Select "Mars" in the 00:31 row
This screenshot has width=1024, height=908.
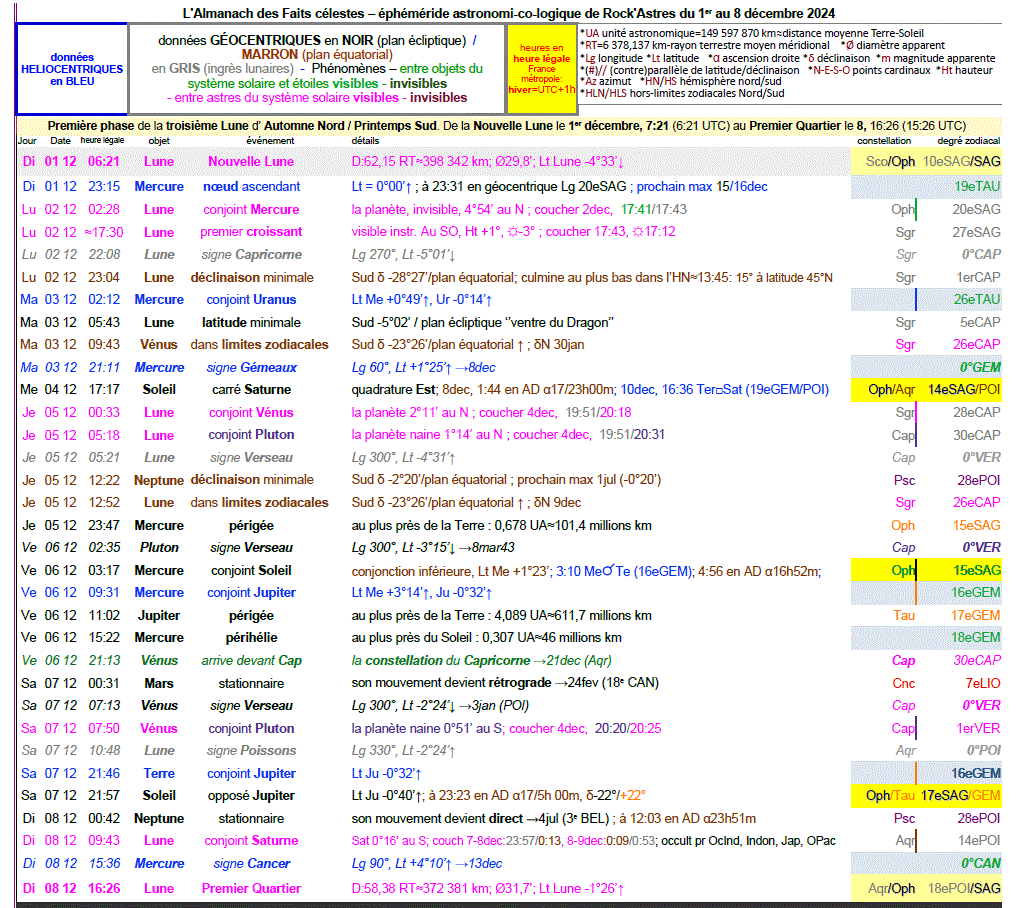point(159,684)
